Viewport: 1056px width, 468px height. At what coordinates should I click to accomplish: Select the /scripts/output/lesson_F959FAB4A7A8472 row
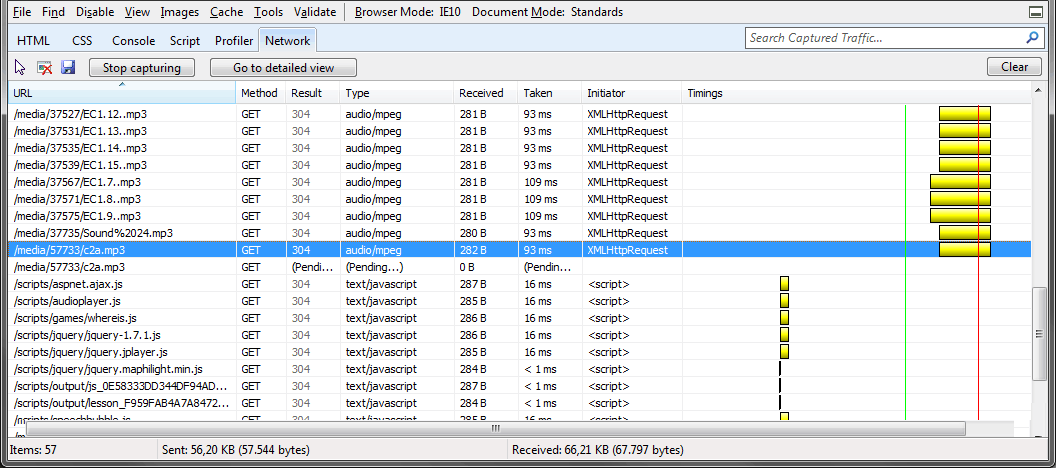(x=519, y=403)
